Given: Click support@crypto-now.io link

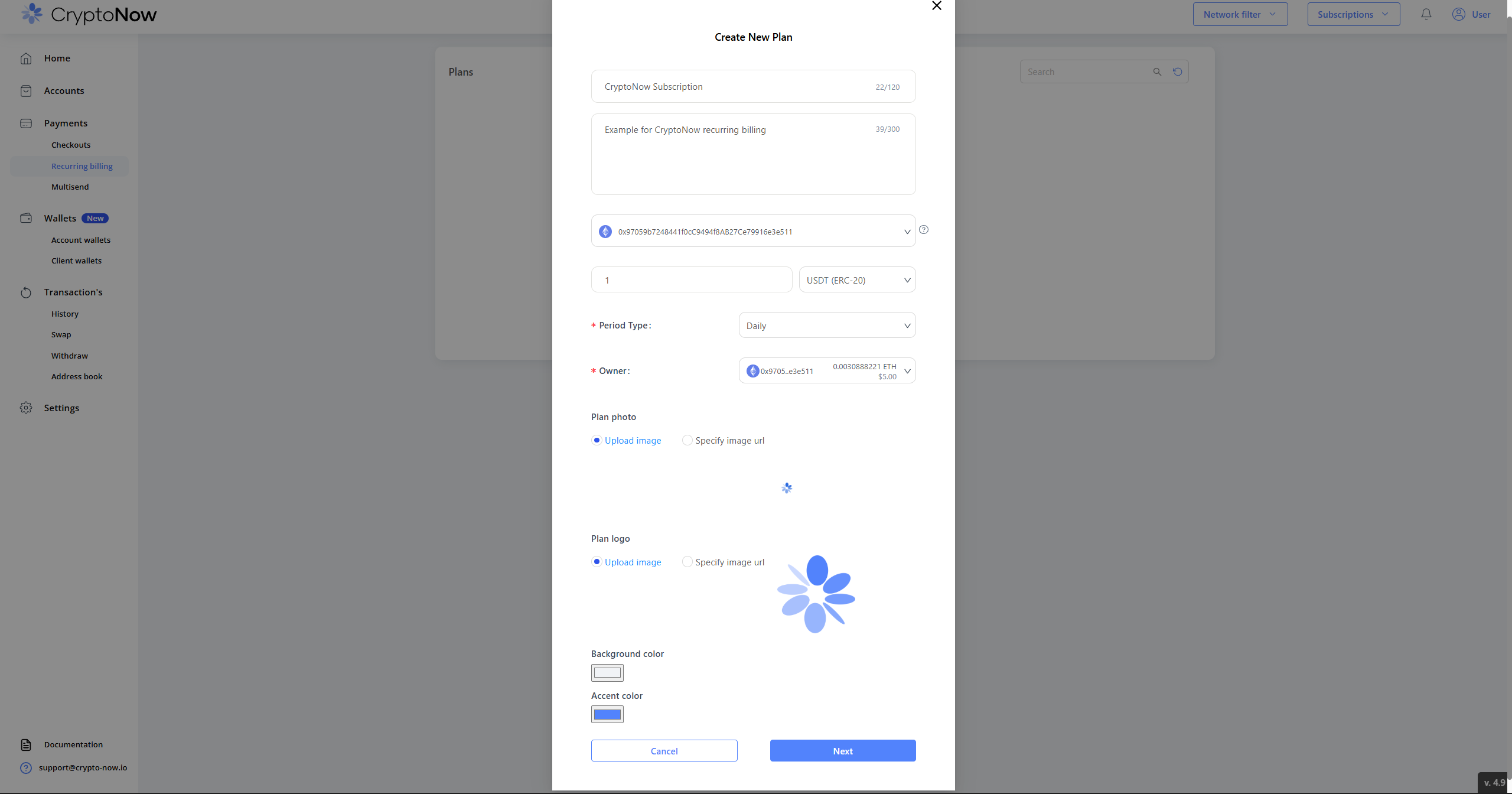Looking at the screenshot, I should tap(83, 768).
